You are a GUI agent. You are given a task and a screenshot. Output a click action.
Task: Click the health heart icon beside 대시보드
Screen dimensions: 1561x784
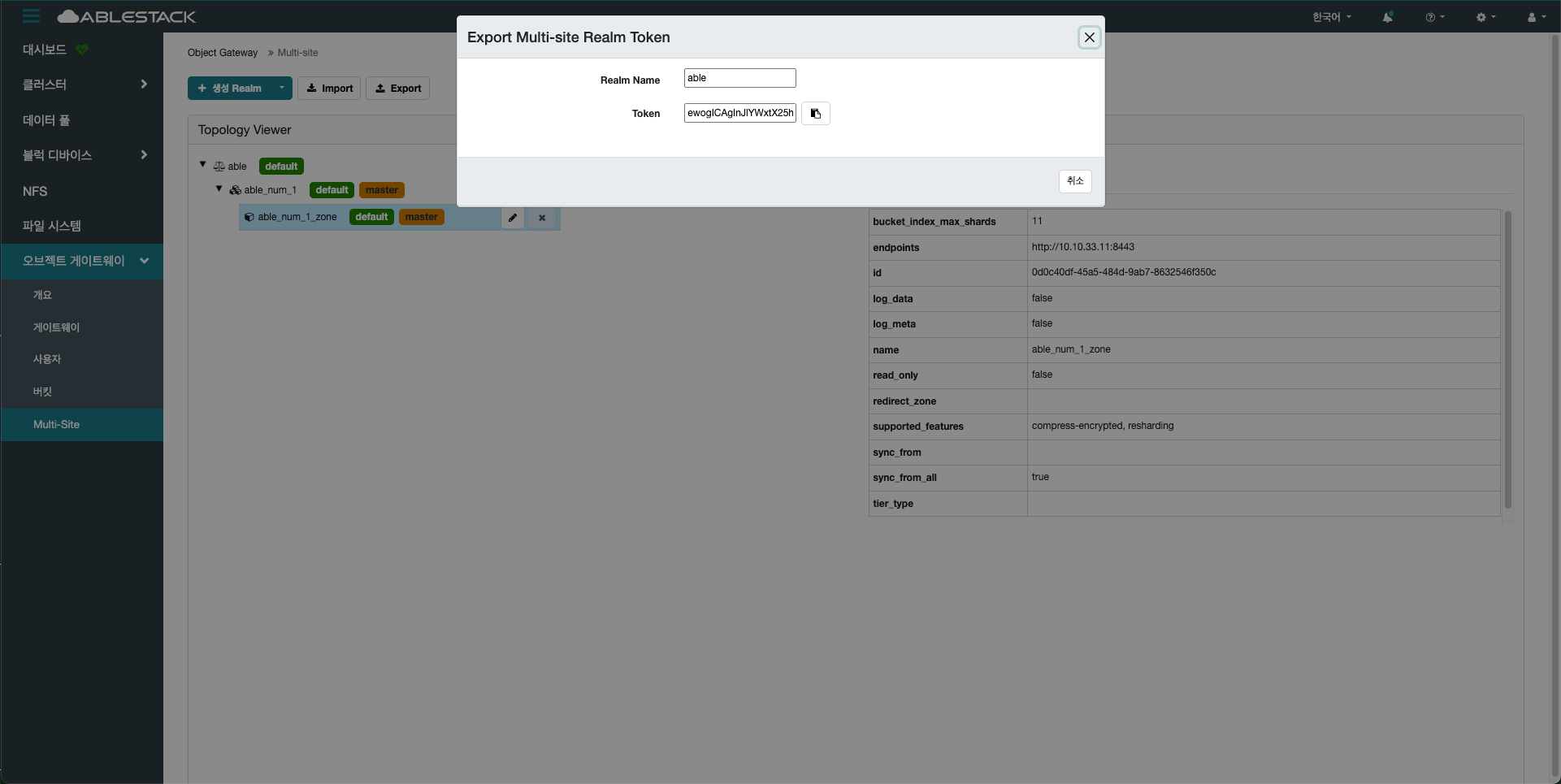[81, 50]
